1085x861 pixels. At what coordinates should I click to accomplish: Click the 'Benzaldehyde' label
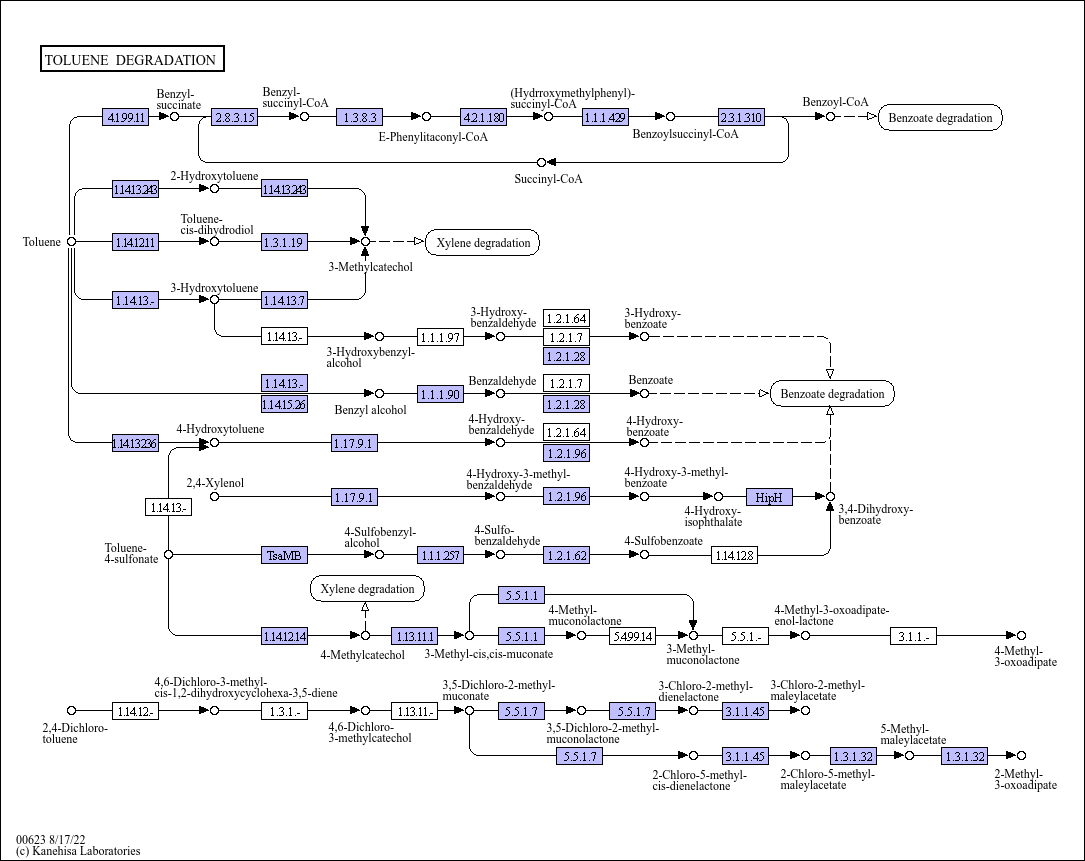pos(502,381)
